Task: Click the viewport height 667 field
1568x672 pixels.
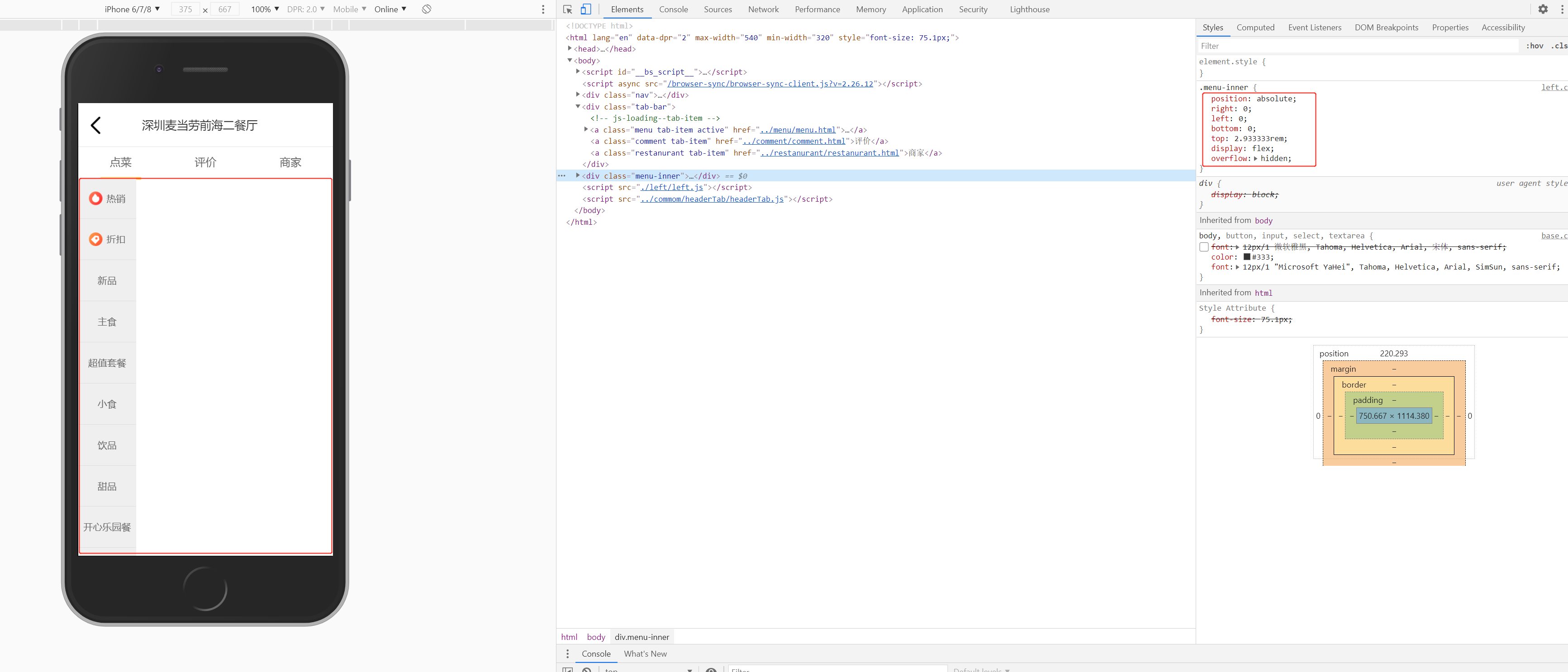Action: (x=224, y=9)
